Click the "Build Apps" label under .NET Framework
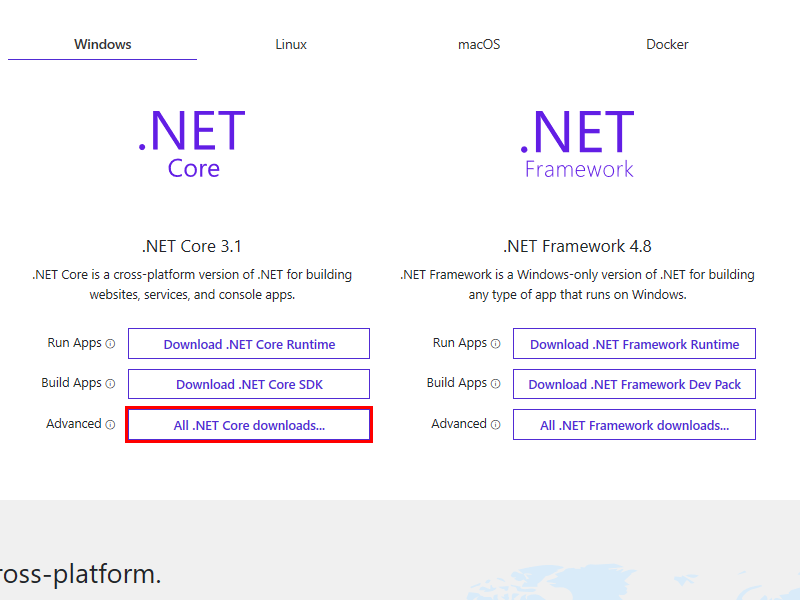This screenshot has height=600, width=800. 457,383
